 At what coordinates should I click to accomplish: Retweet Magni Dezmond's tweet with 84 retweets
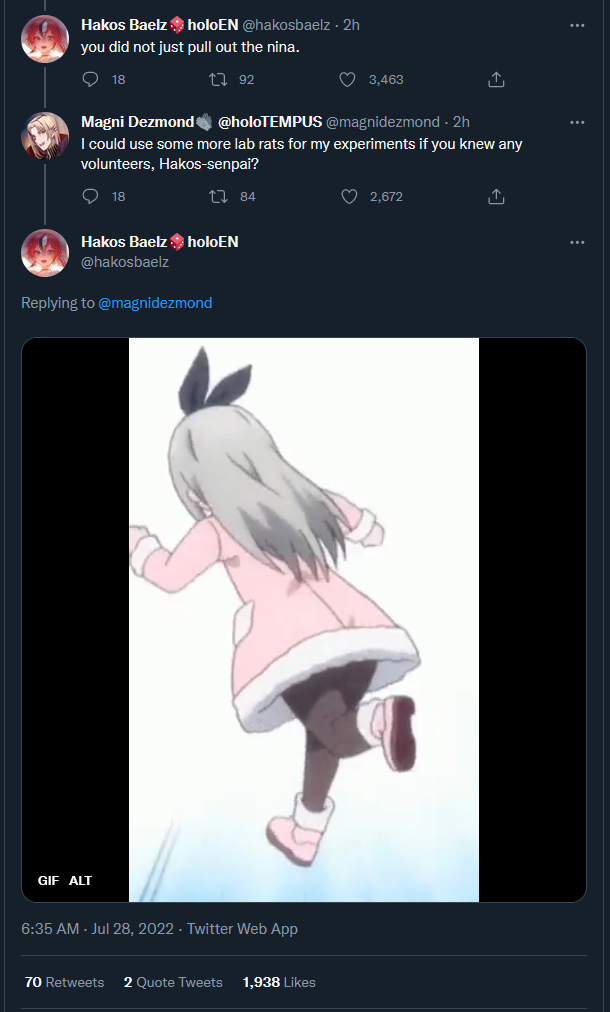[218, 196]
